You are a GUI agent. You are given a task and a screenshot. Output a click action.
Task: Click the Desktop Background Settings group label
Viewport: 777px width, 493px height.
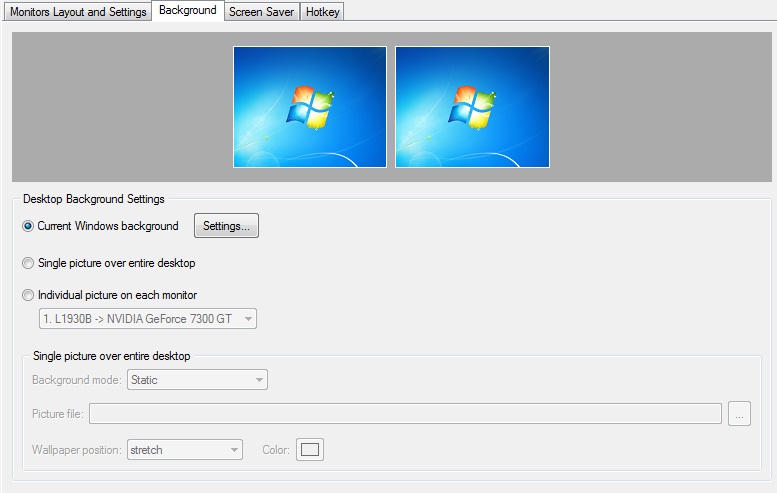tap(94, 199)
